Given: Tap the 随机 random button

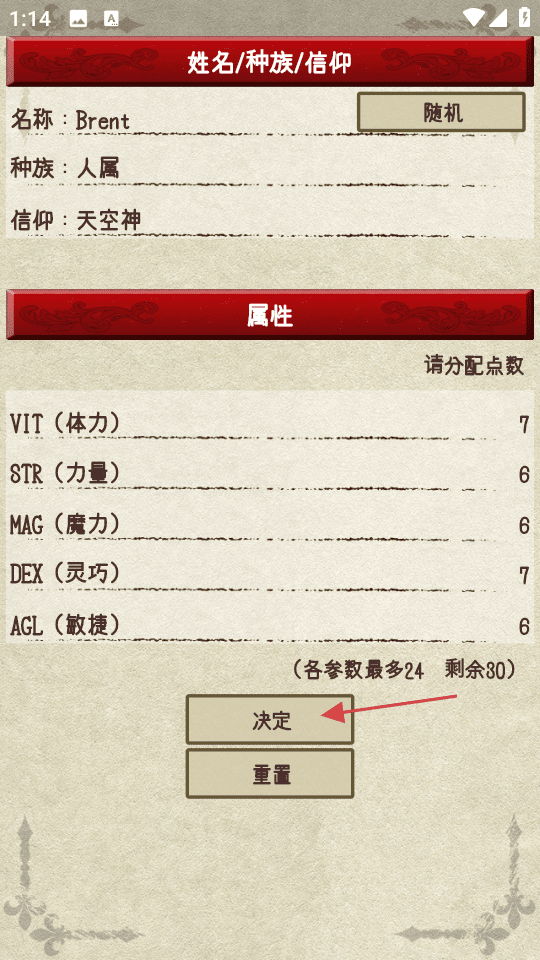Looking at the screenshot, I should [x=441, y=112].
